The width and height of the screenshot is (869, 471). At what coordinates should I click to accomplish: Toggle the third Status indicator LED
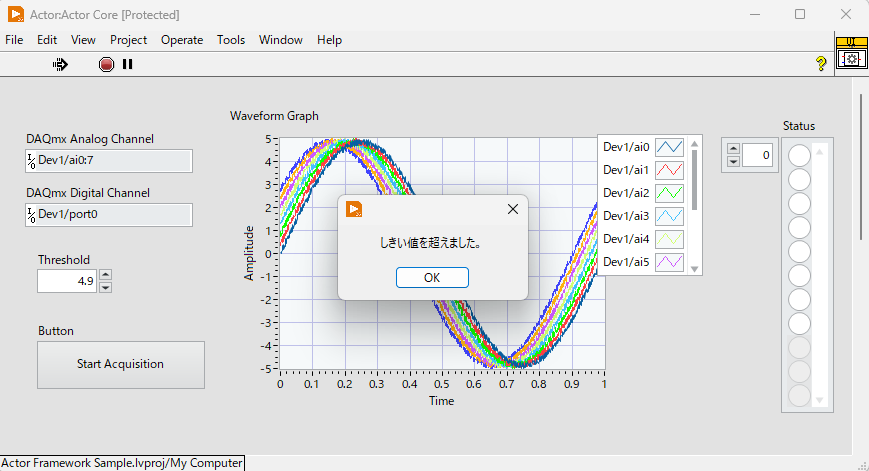pos(799,203)
